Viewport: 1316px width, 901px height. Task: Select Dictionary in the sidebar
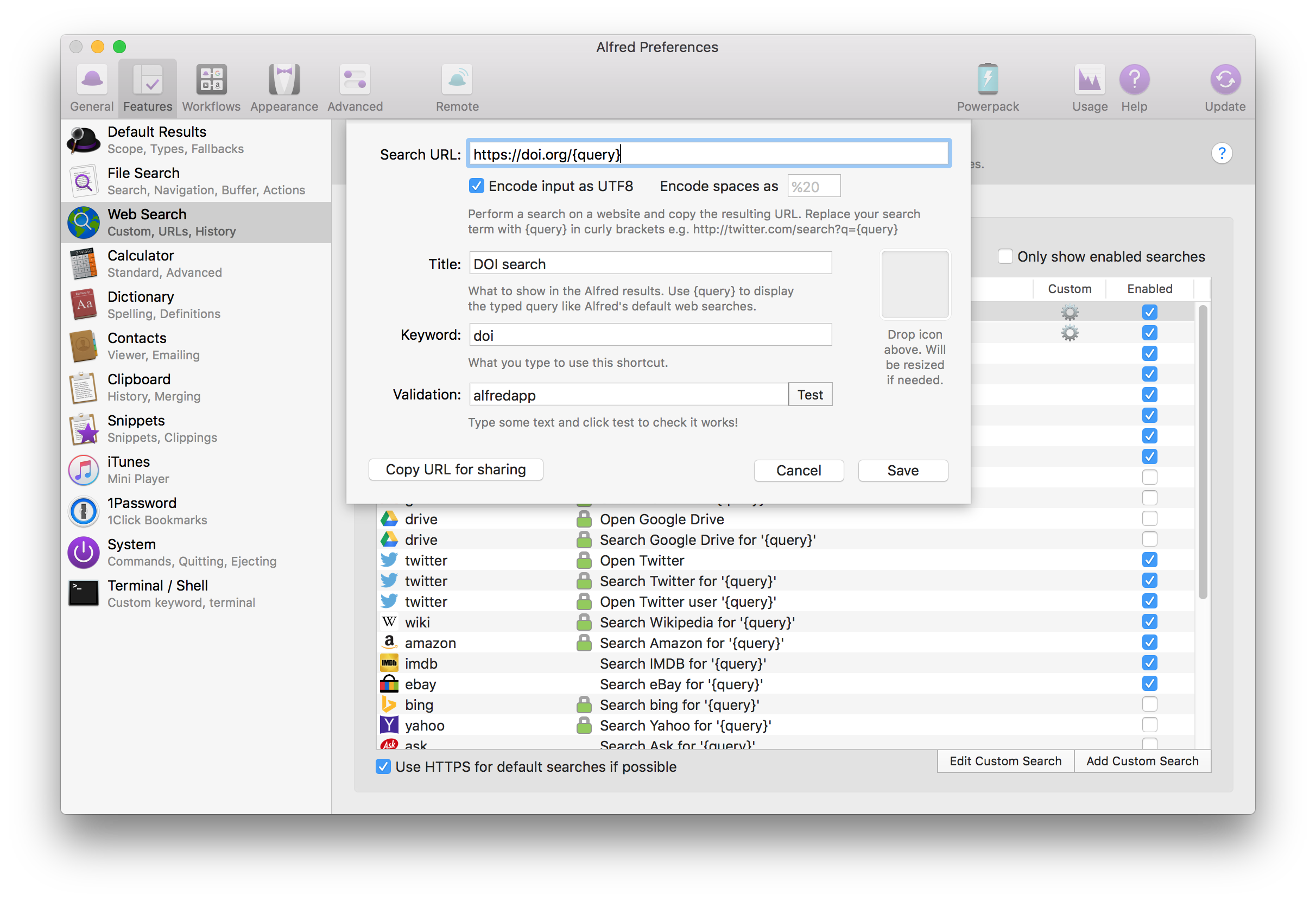(196, 305)
